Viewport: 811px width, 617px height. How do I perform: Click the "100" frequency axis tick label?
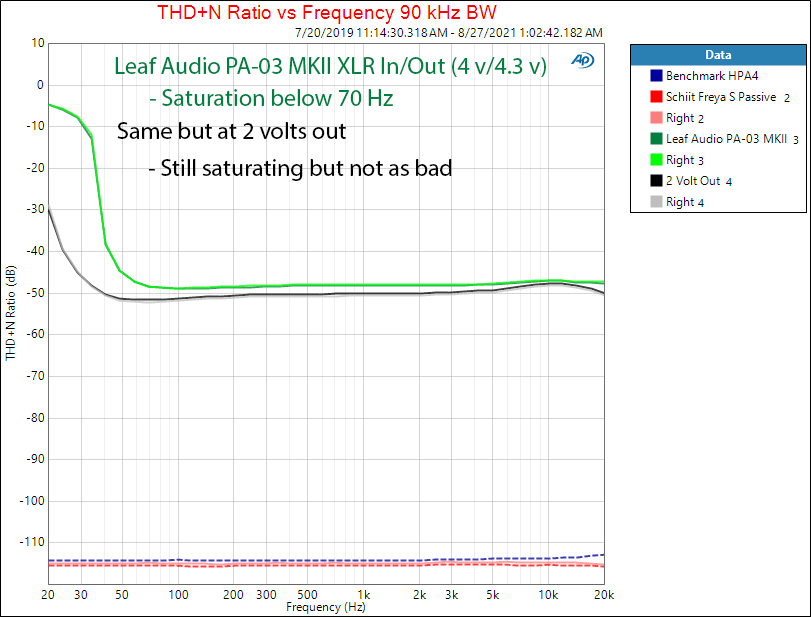(178, 595)
